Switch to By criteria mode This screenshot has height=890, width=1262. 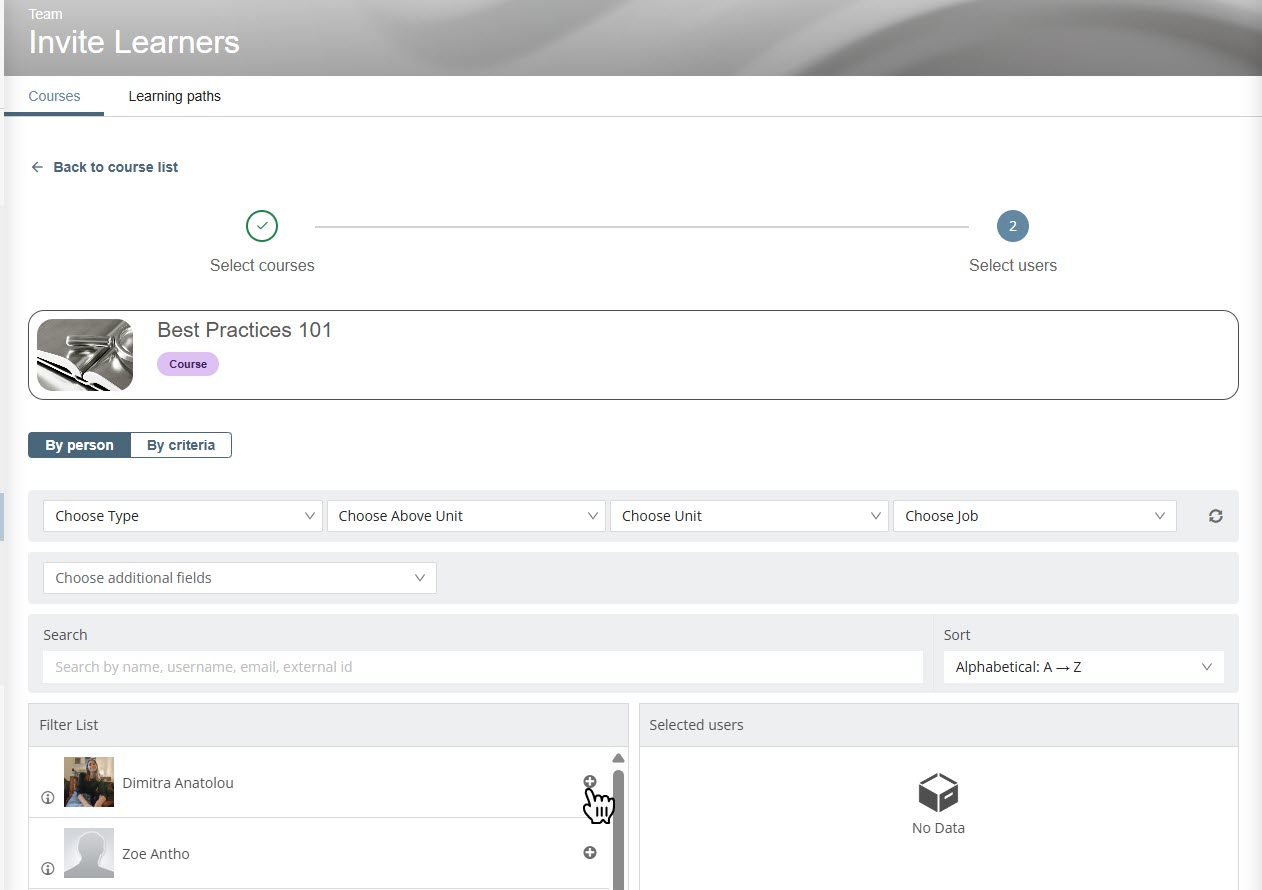coord(181,445)
